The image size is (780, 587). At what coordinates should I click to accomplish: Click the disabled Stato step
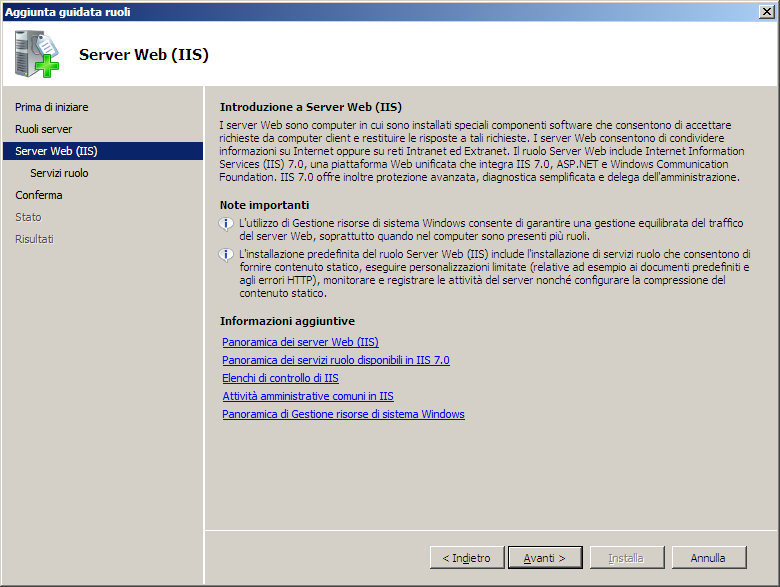pos(28,217)
